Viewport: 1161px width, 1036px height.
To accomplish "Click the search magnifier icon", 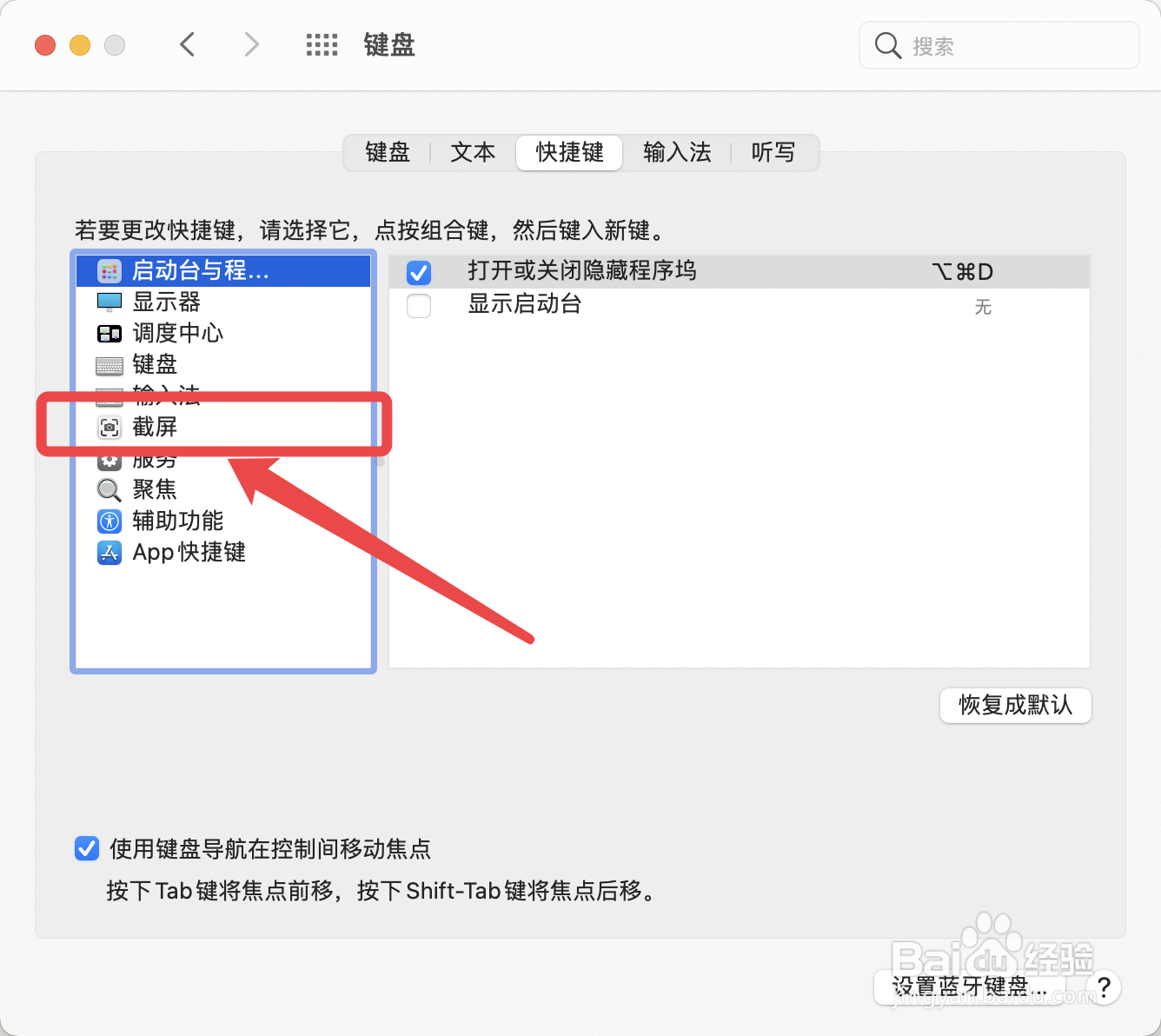I will 887,45.
